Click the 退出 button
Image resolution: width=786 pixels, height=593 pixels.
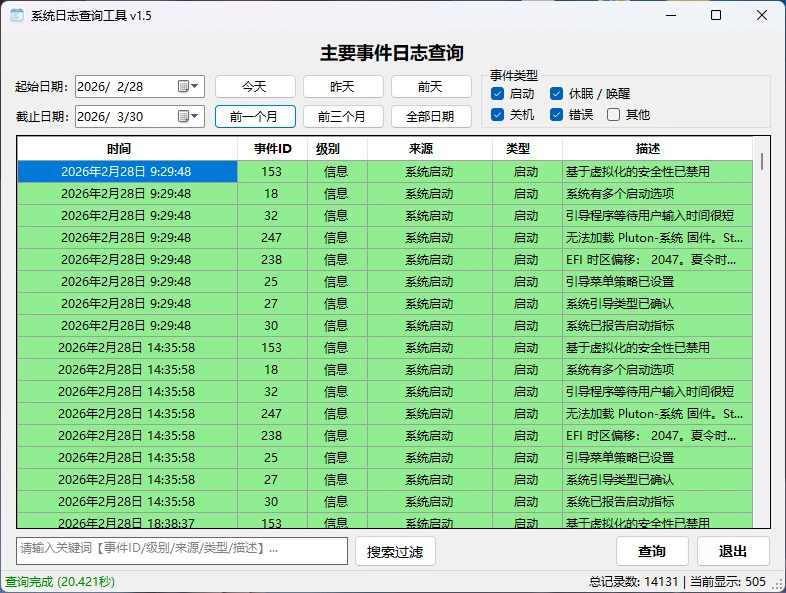click(x=733, y=551)
